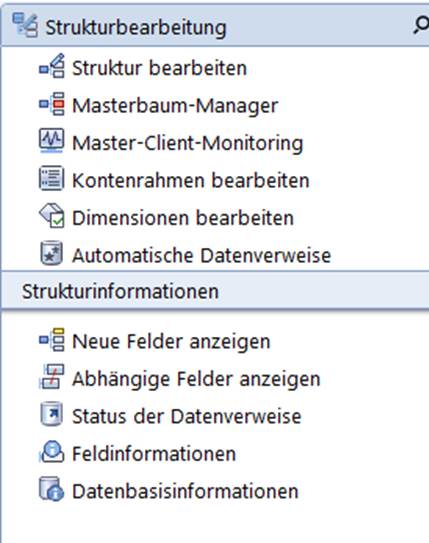Select Dimensionen bearbeiten text
429x543 pixels.
click(183, 217)
